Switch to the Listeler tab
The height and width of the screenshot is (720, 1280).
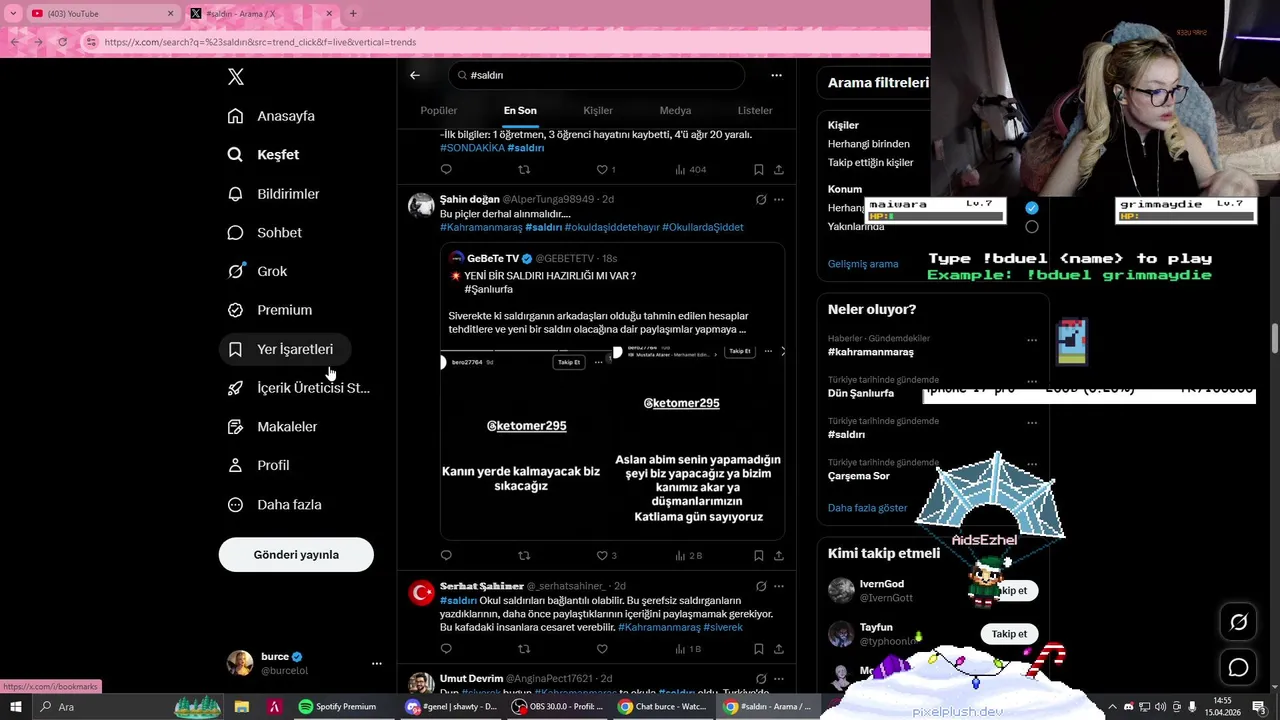click(x=755, y=111)
